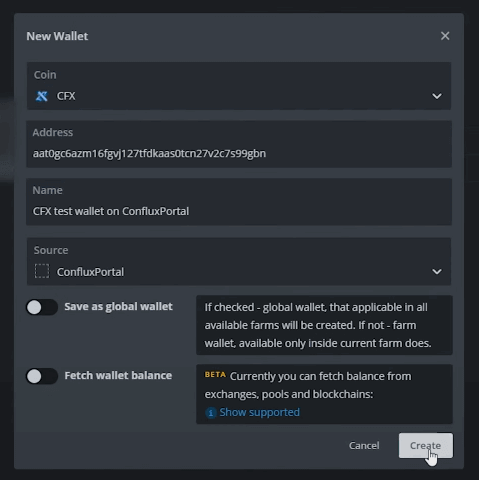
Task: Toggle Save as global wallet switch
Action: tap(42, 307)
